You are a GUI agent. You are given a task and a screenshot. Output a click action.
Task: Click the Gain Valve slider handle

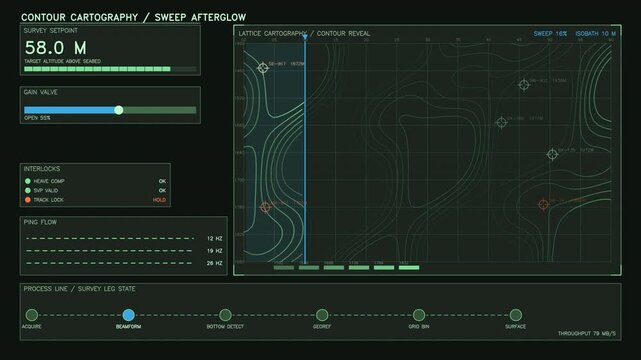click(x=119, y=110)
